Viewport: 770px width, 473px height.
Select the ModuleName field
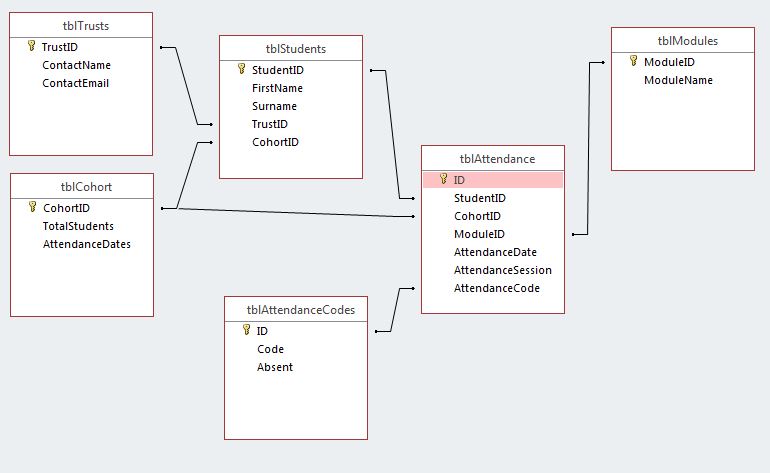[x=679, y=80]
